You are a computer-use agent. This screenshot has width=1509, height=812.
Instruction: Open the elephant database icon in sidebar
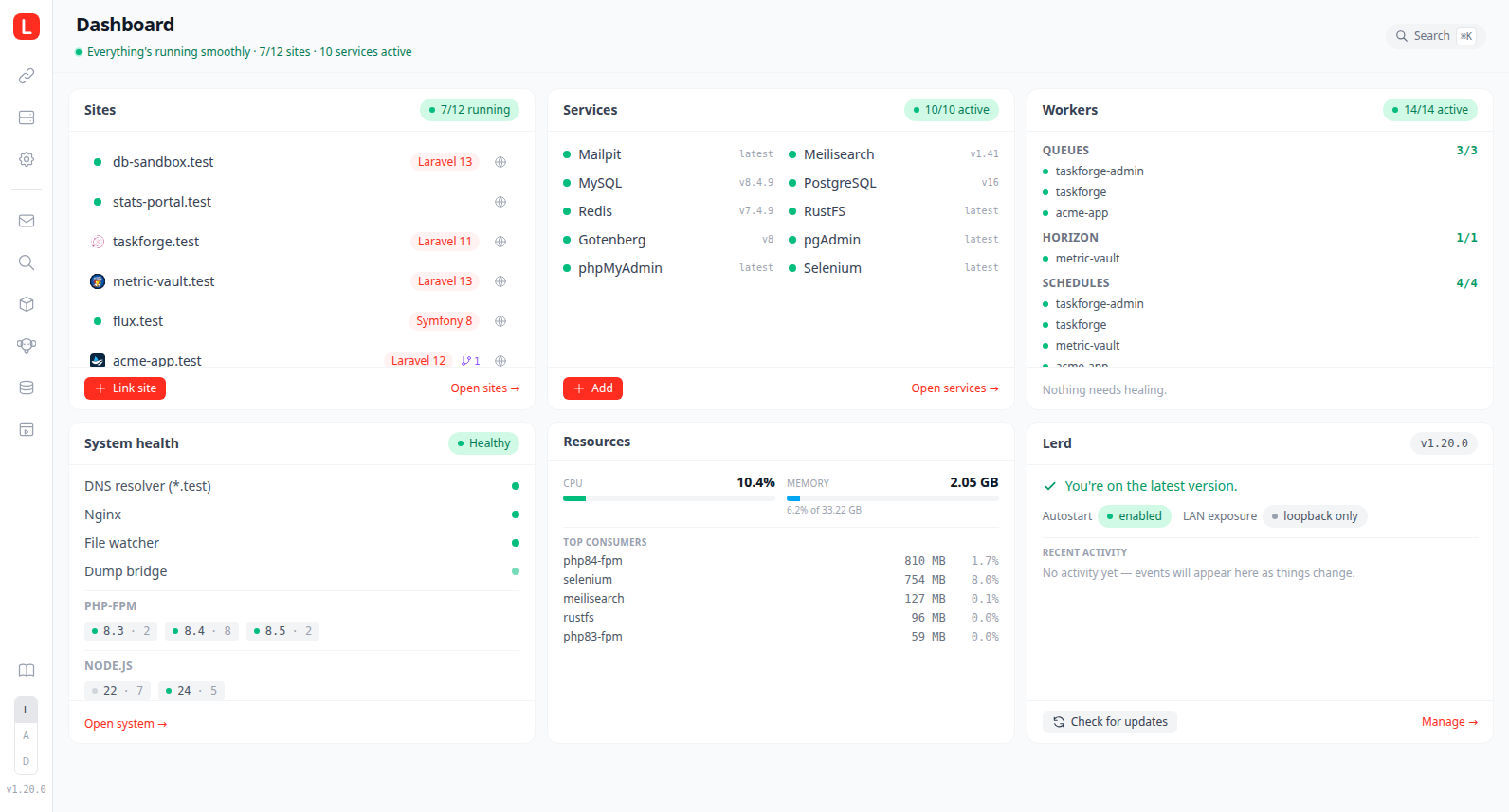(x=27, y=346)
